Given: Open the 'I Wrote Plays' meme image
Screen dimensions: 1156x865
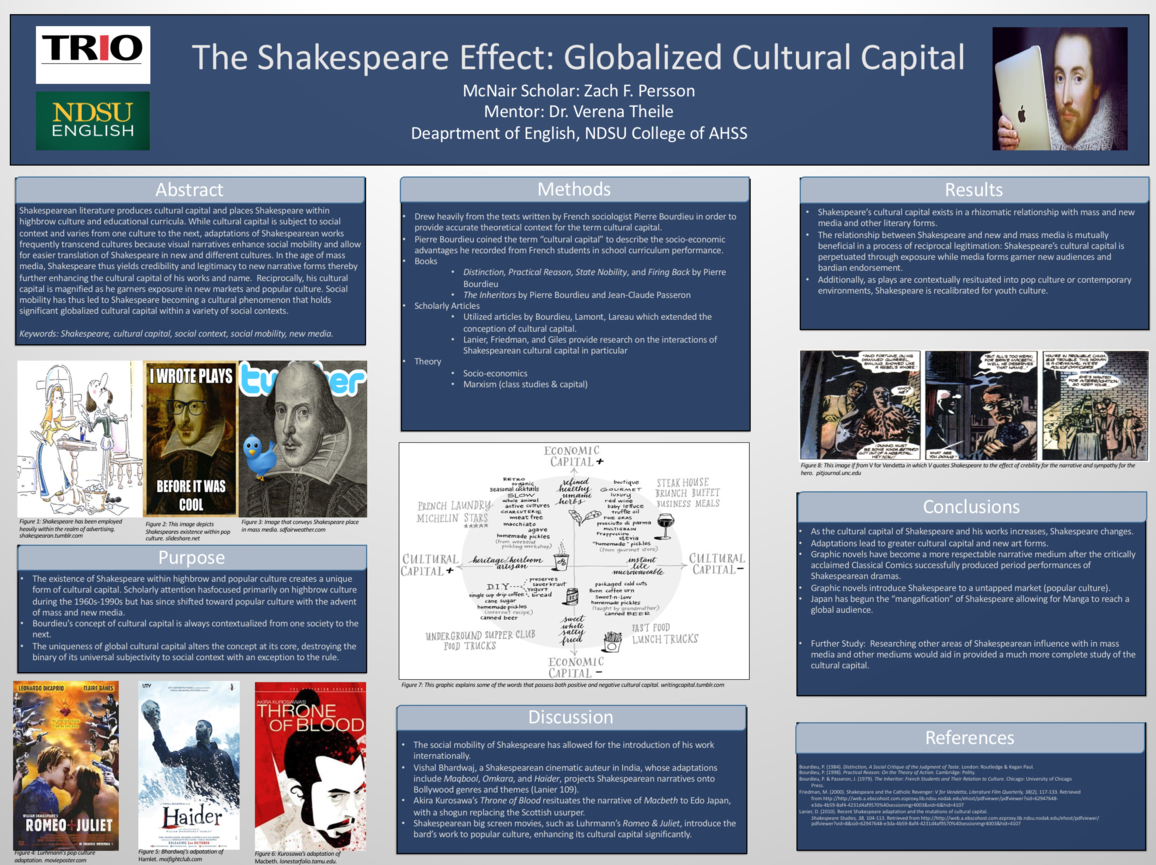Looking at the screenshot, I should point(190,438).
